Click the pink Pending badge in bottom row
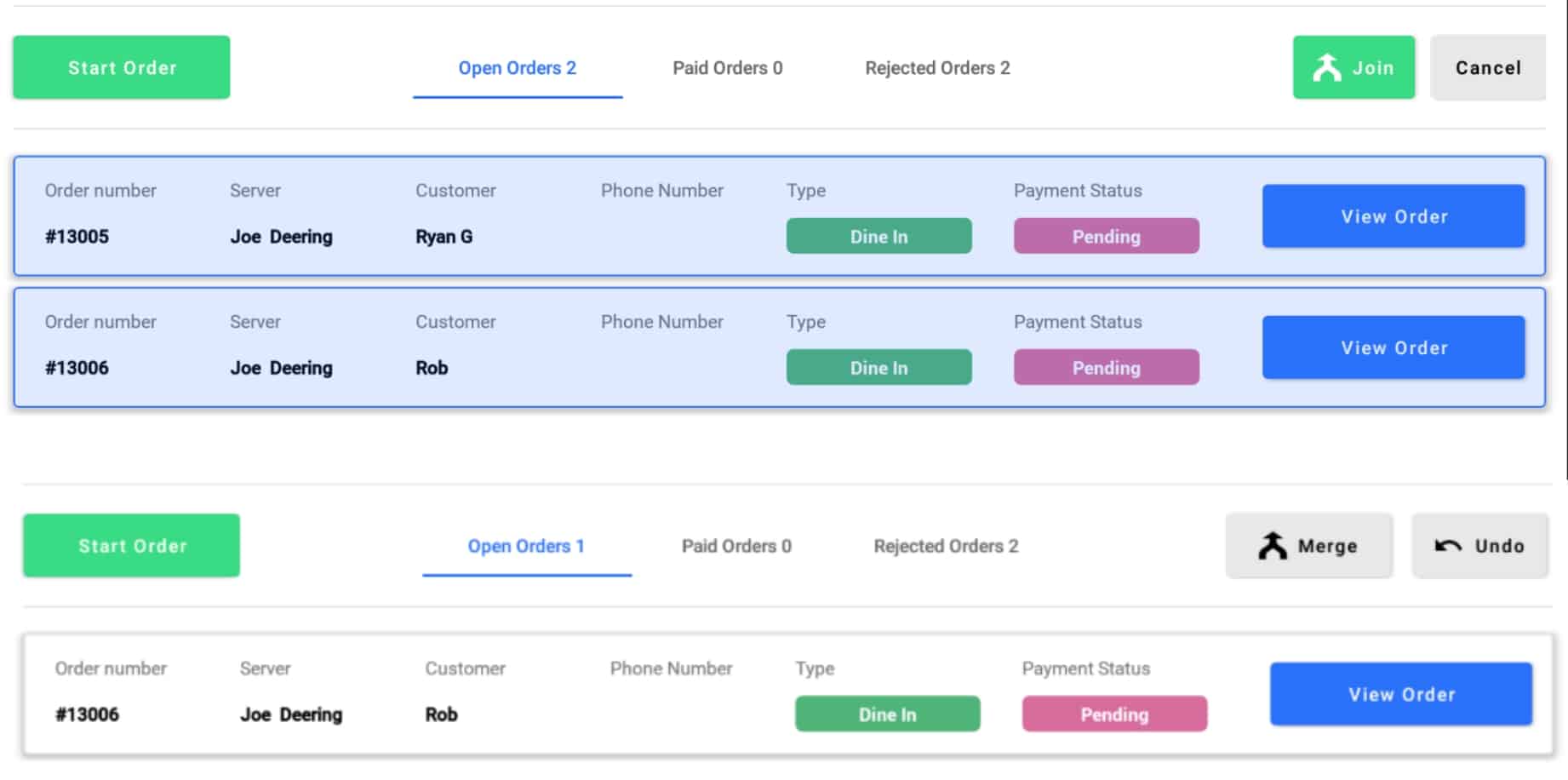Viewport: 1568px width, 780px height. pos(1115,714)
